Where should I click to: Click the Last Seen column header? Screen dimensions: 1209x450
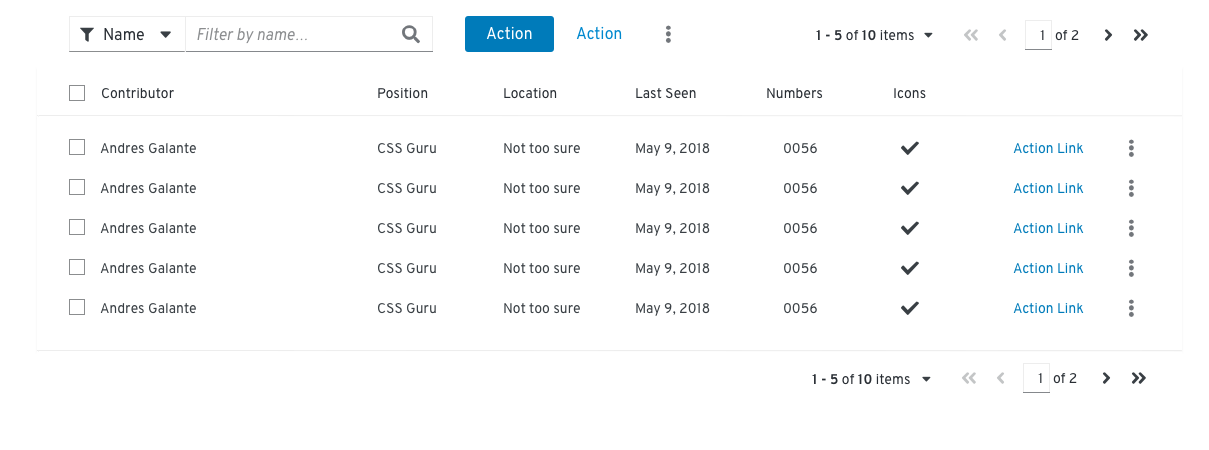(x=665, y=93)
